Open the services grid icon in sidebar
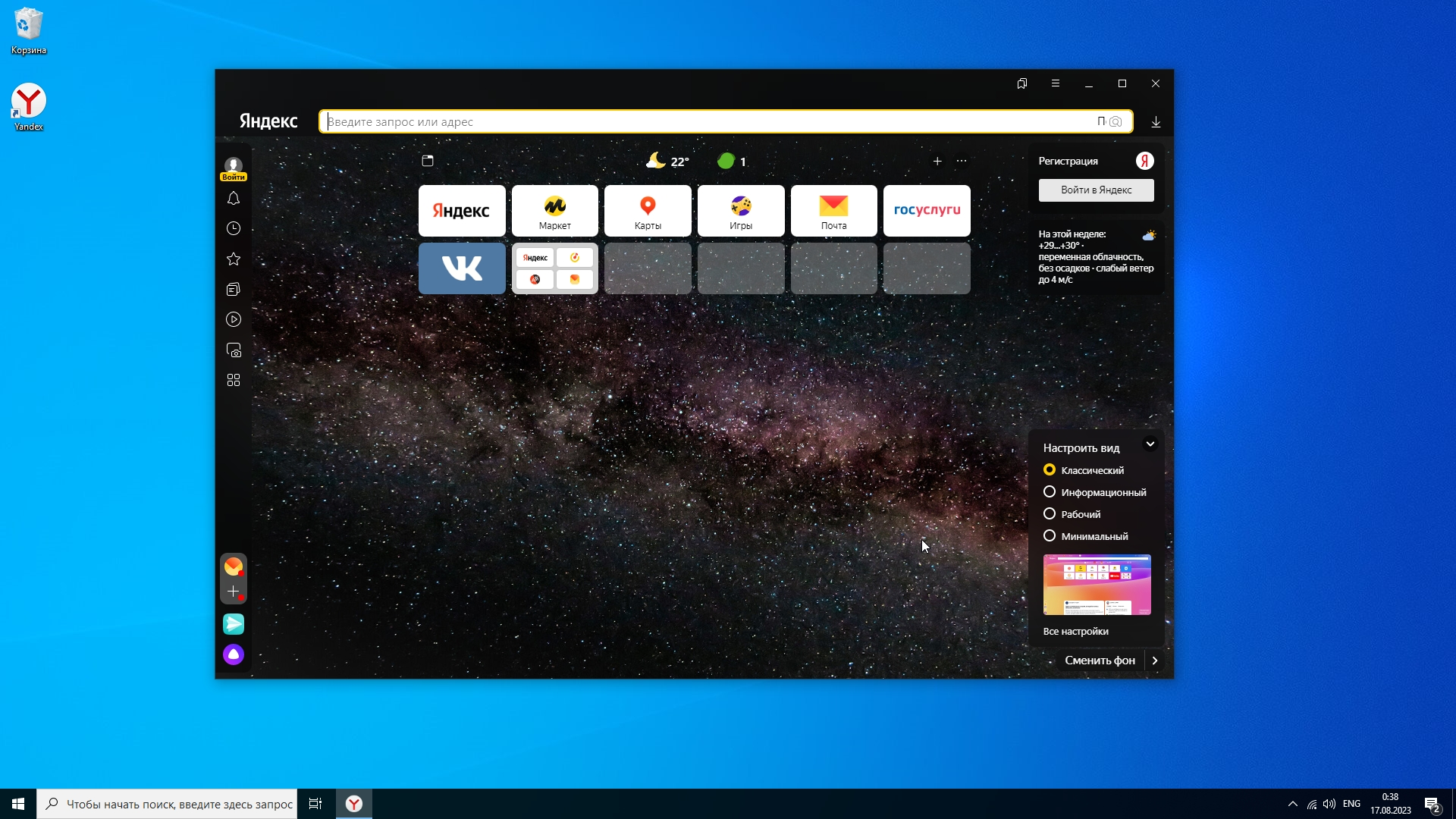Viewport: 1456px width, 819px height. coord(234,380)
